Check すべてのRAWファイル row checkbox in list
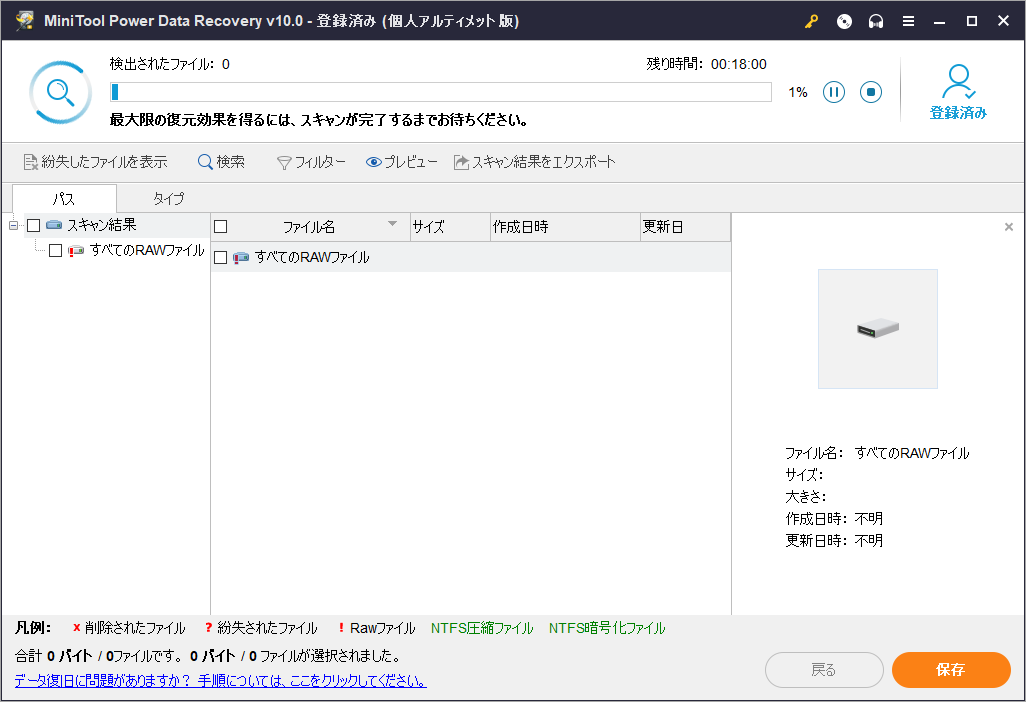This screenshot has height=702, width=1026. point(221,257)
